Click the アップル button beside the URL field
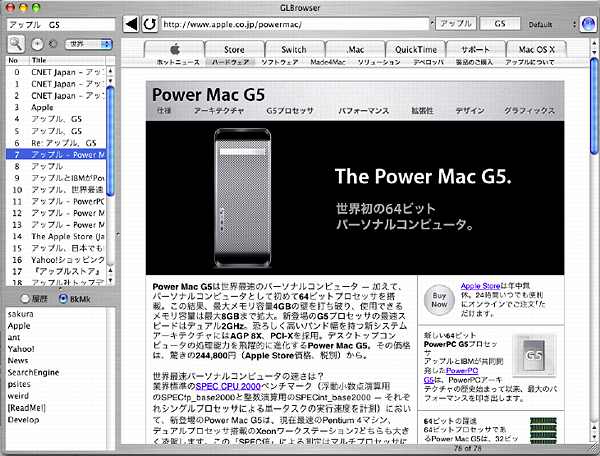600x456 pixels. click(x=456, y=23)
